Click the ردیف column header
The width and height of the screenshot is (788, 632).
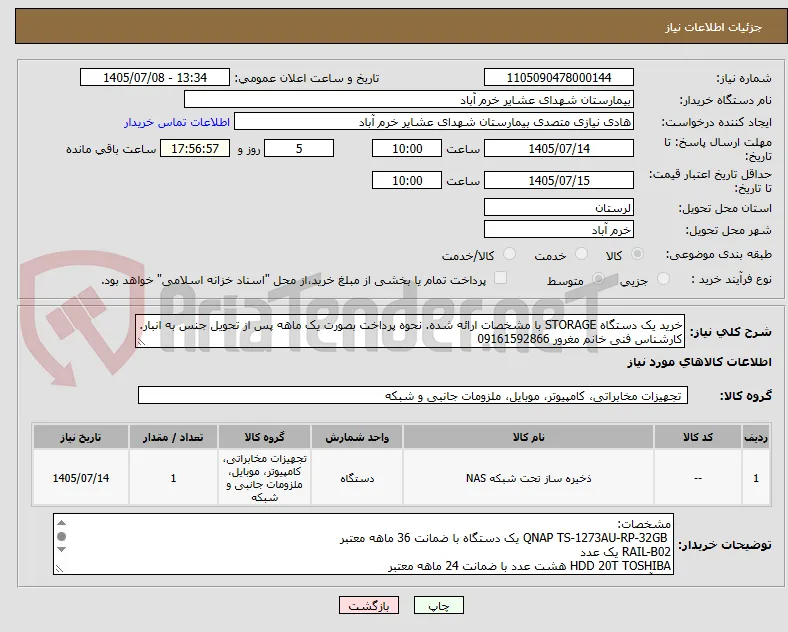(756, 437)
